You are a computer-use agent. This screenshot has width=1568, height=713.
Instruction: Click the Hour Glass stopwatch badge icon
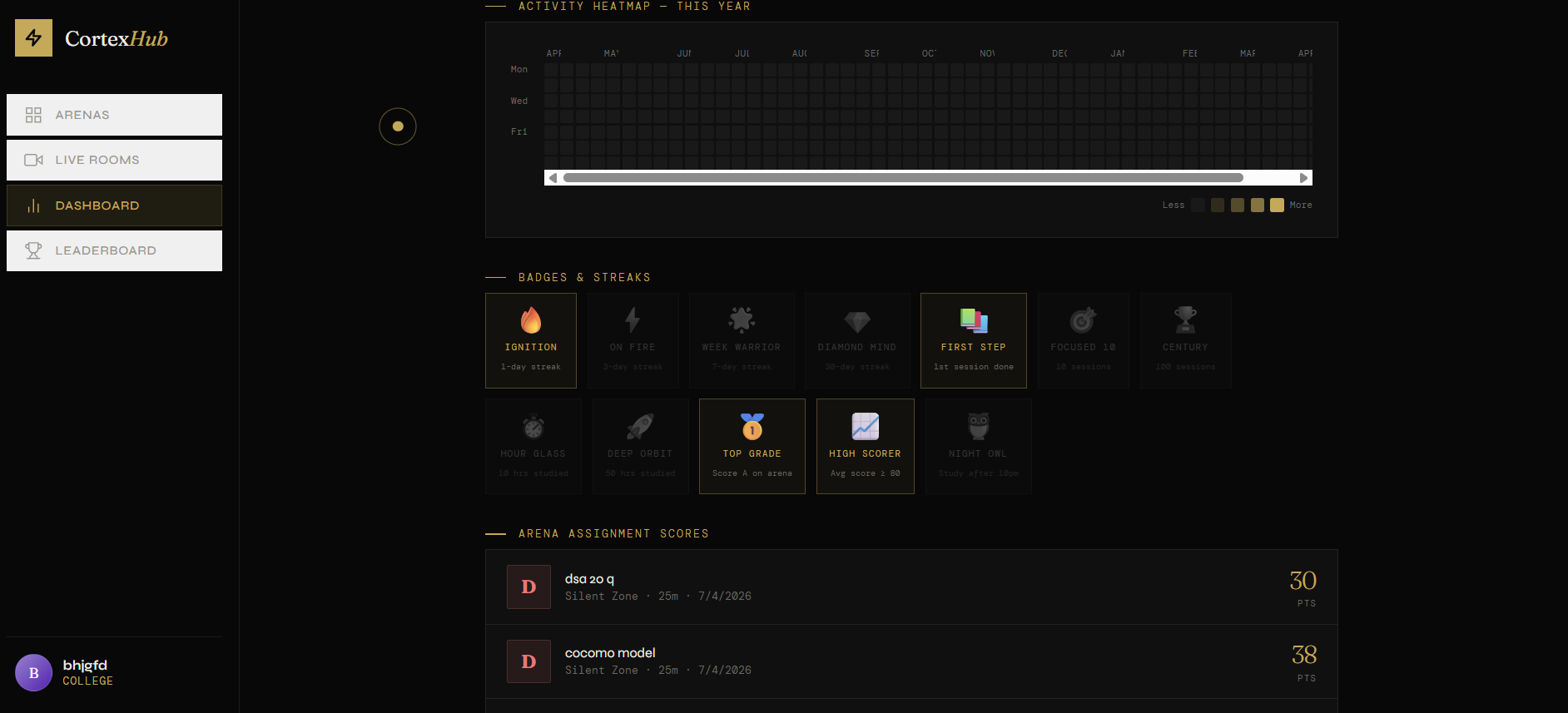pyautogui.click(x=533, y=427)
